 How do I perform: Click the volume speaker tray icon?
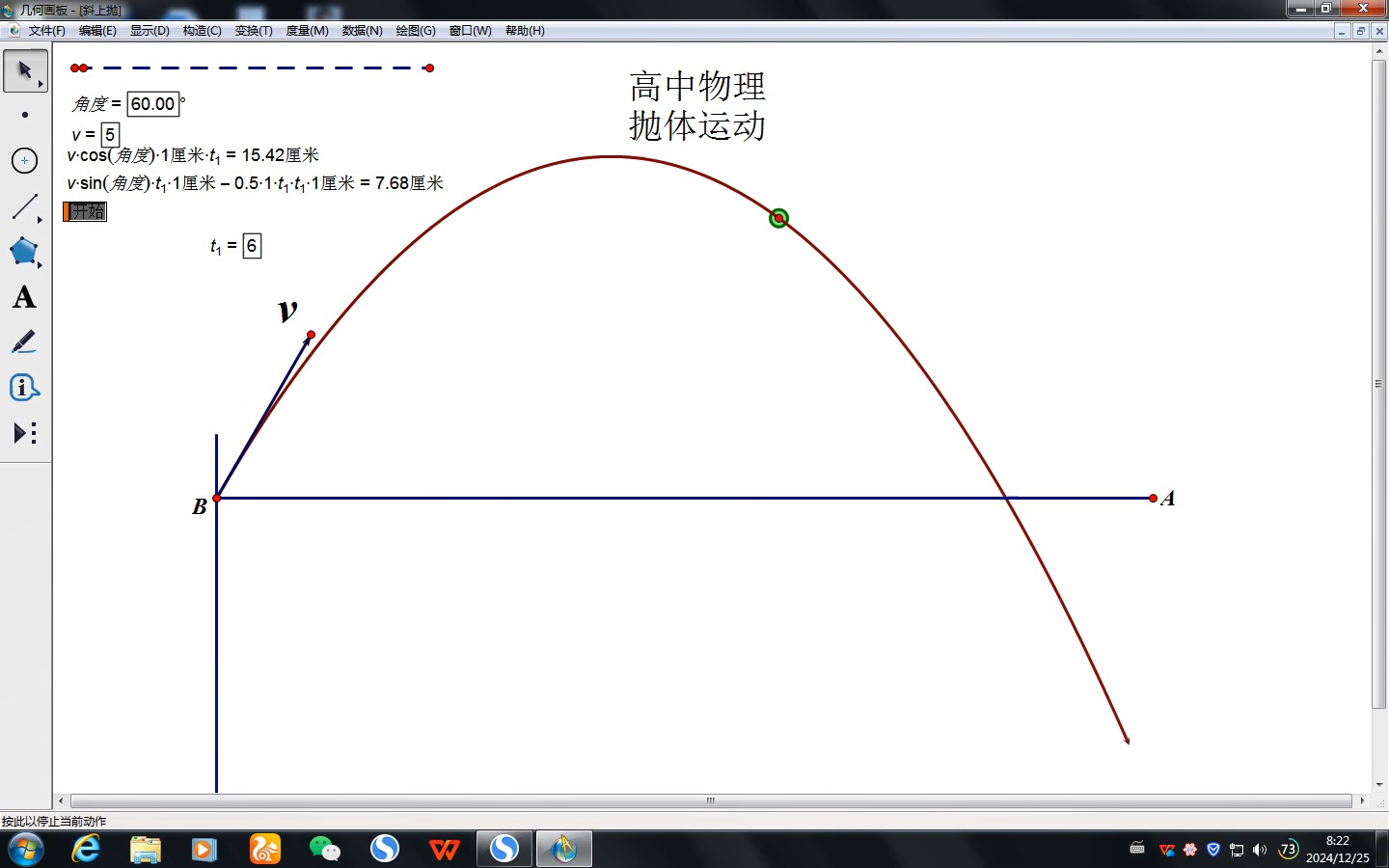(x=1260, y=850)
